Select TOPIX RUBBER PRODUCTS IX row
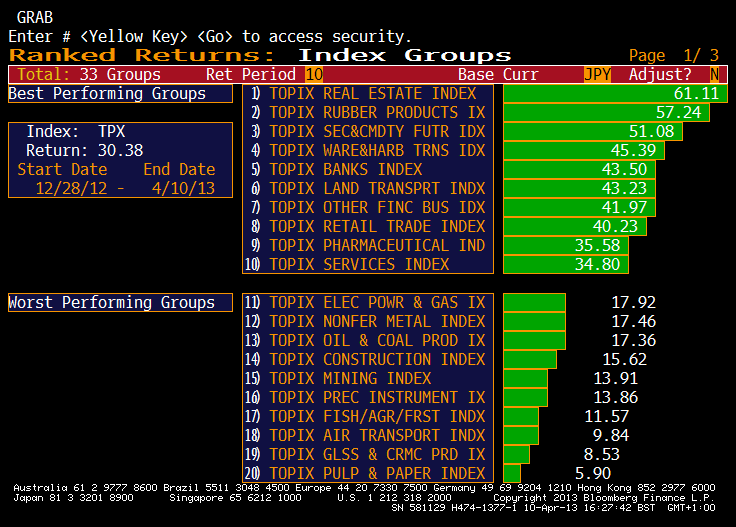The width and height of the screenshot is (736, 527). pos(368,113)
